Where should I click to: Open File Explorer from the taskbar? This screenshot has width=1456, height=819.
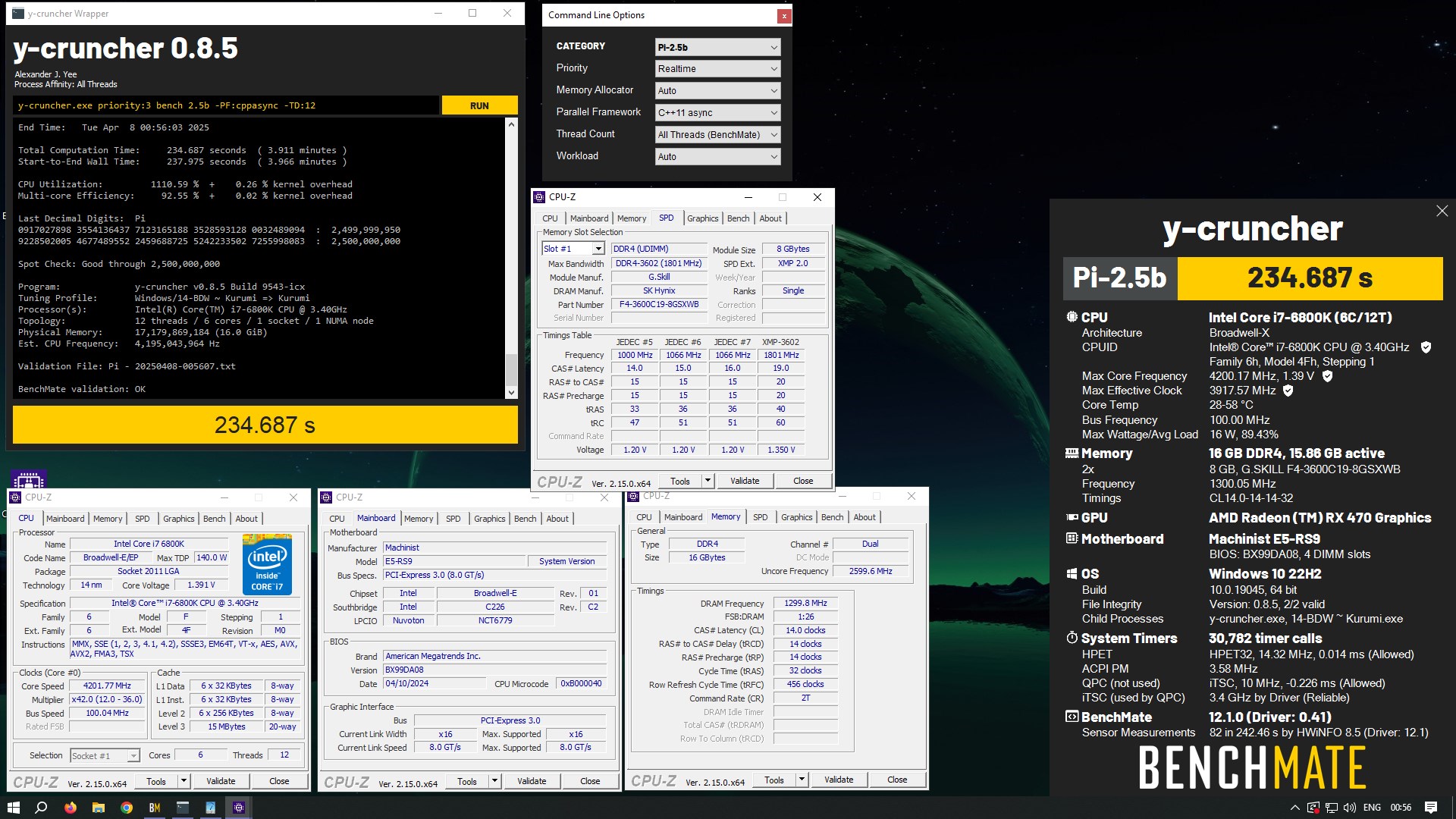99,808
